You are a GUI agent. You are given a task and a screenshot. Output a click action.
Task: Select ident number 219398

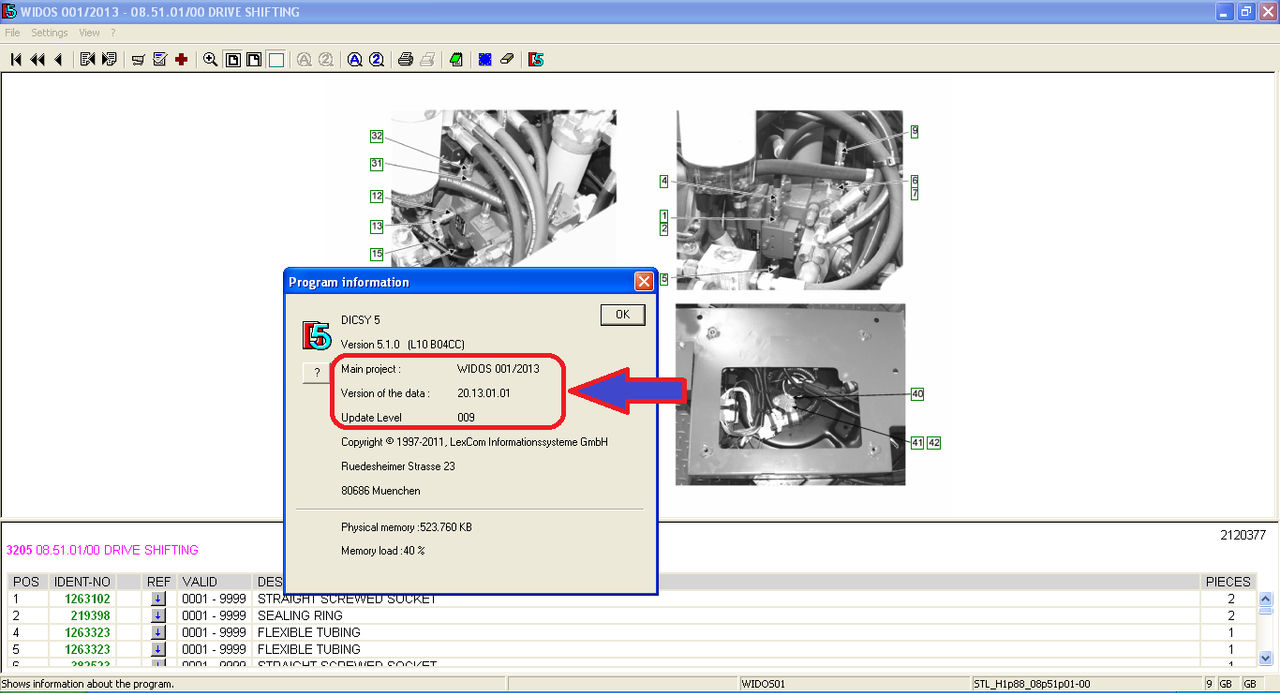pyautogui.click(x=91, y=616)
